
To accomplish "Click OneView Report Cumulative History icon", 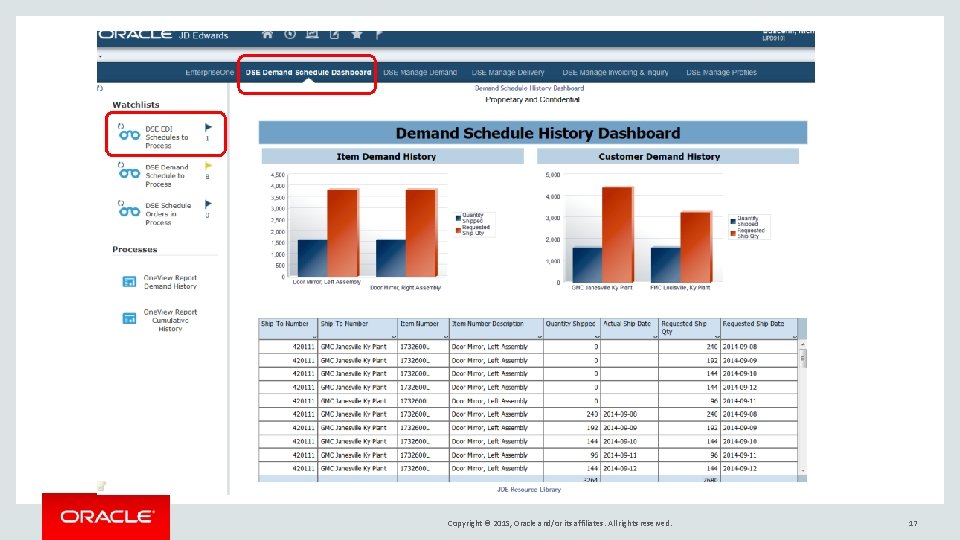I will [x=129, y=318].
